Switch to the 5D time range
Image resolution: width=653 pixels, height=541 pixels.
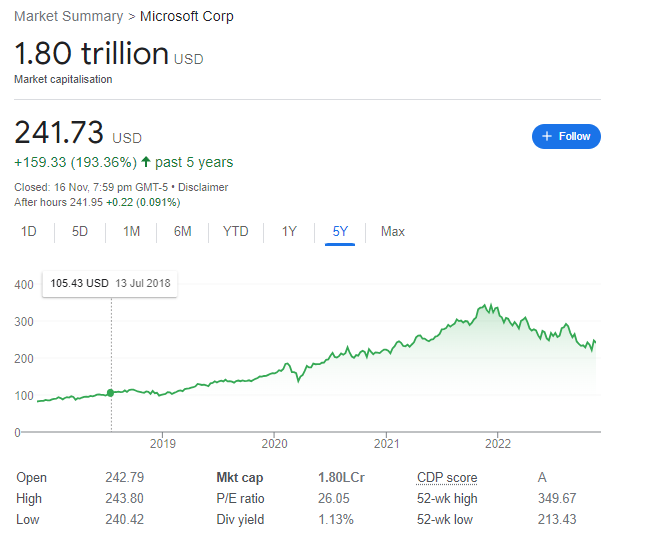[80, 232]
